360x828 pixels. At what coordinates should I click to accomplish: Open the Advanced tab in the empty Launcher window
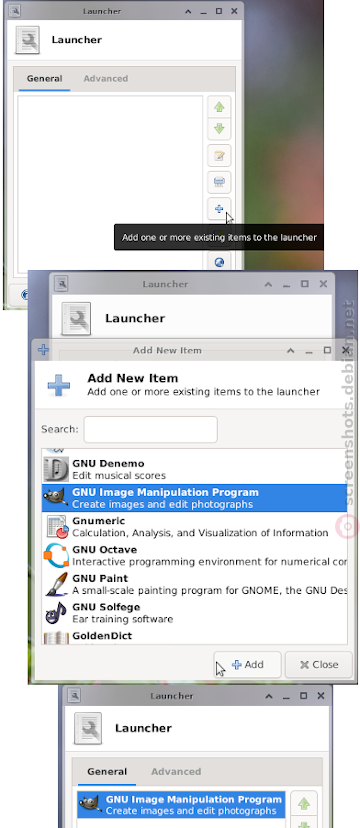[x=106, y=79]
